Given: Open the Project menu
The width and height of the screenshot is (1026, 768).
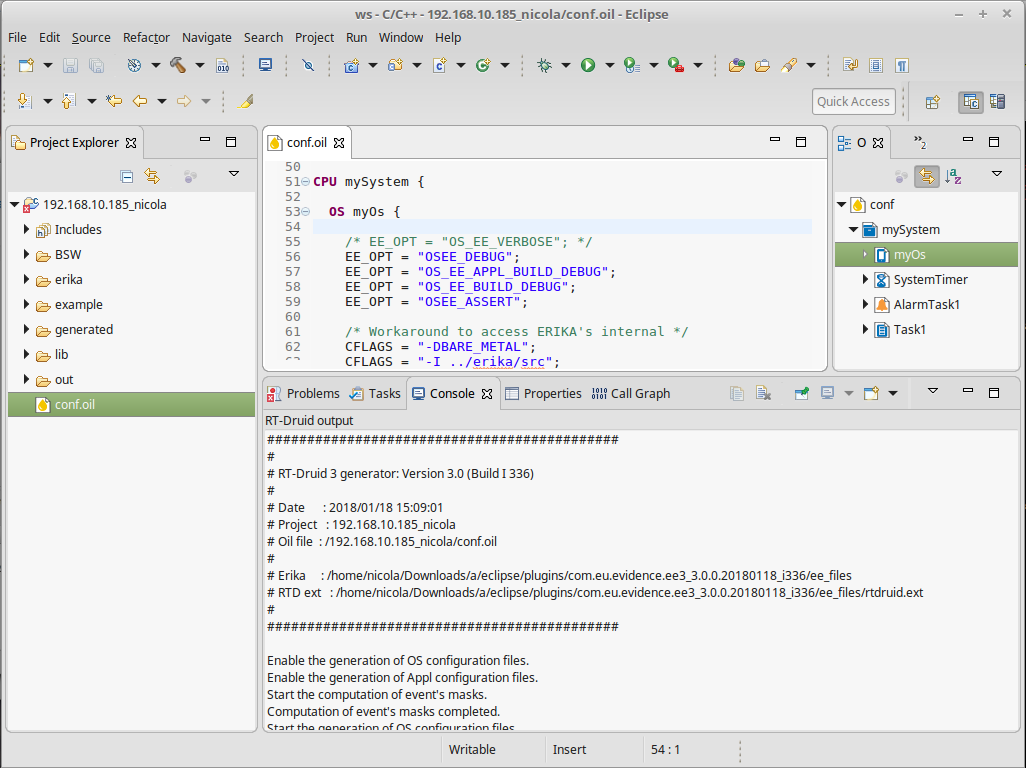Looking at the screenshot, I should (x=314, y=37).
